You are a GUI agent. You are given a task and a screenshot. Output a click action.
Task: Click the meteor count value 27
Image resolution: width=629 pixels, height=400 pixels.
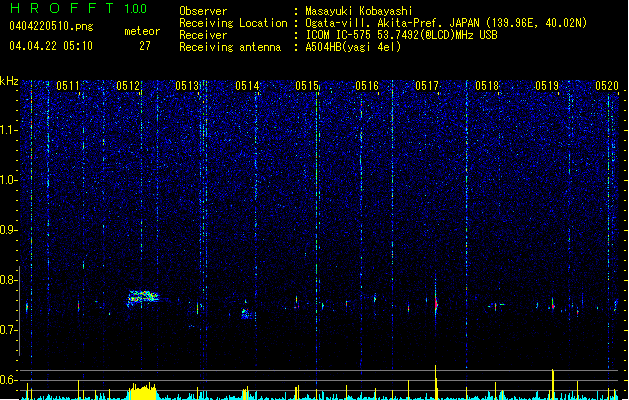click(x=145, y=46)
